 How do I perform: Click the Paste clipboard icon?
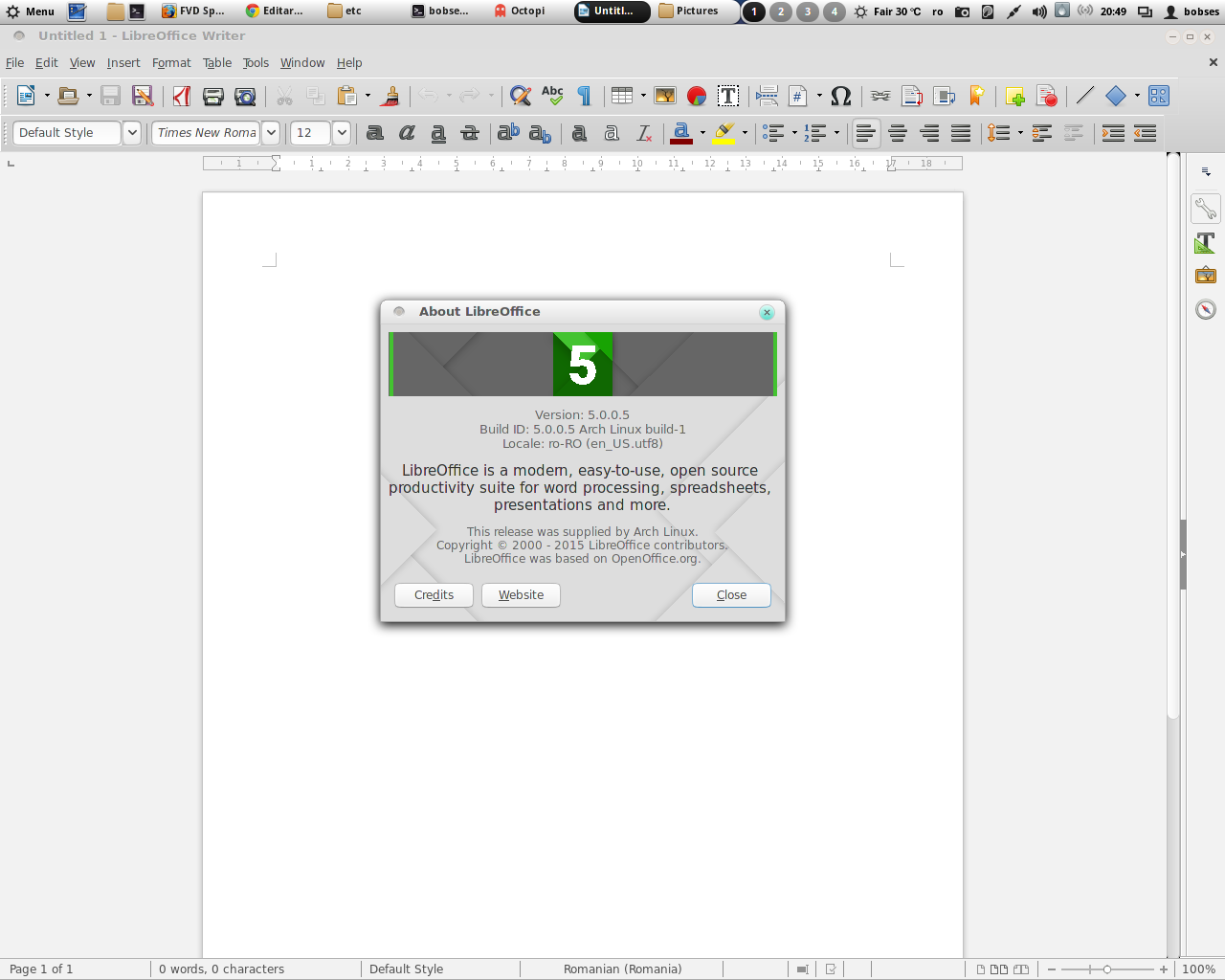pos(347,96)
